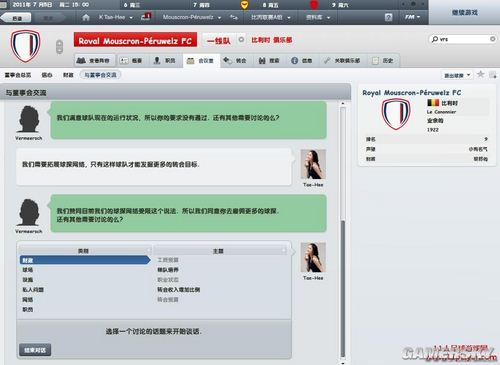Click the round selector button beside 一线队
Screen dimensions: 500x365
(x=241, y=40)
